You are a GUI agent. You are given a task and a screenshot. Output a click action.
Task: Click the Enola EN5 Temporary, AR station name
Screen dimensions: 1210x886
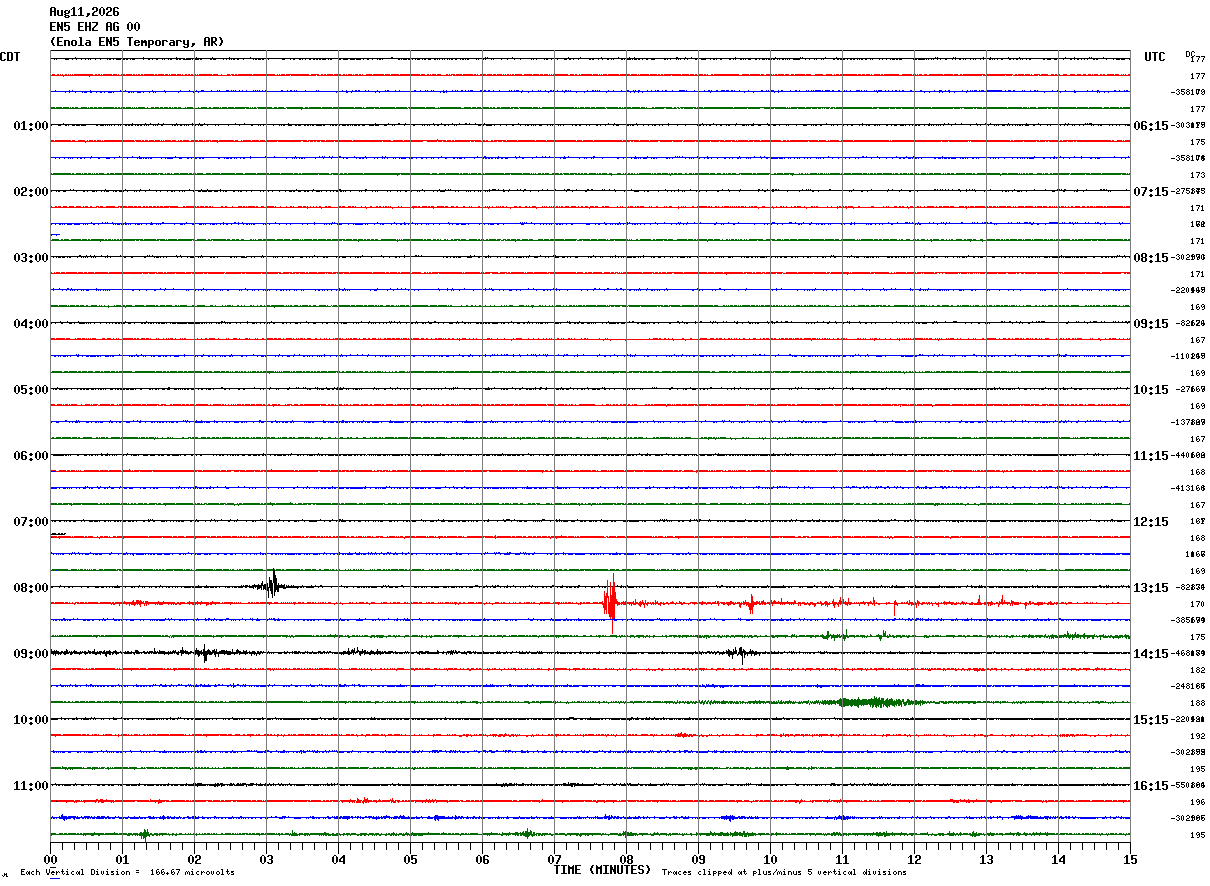137,42
